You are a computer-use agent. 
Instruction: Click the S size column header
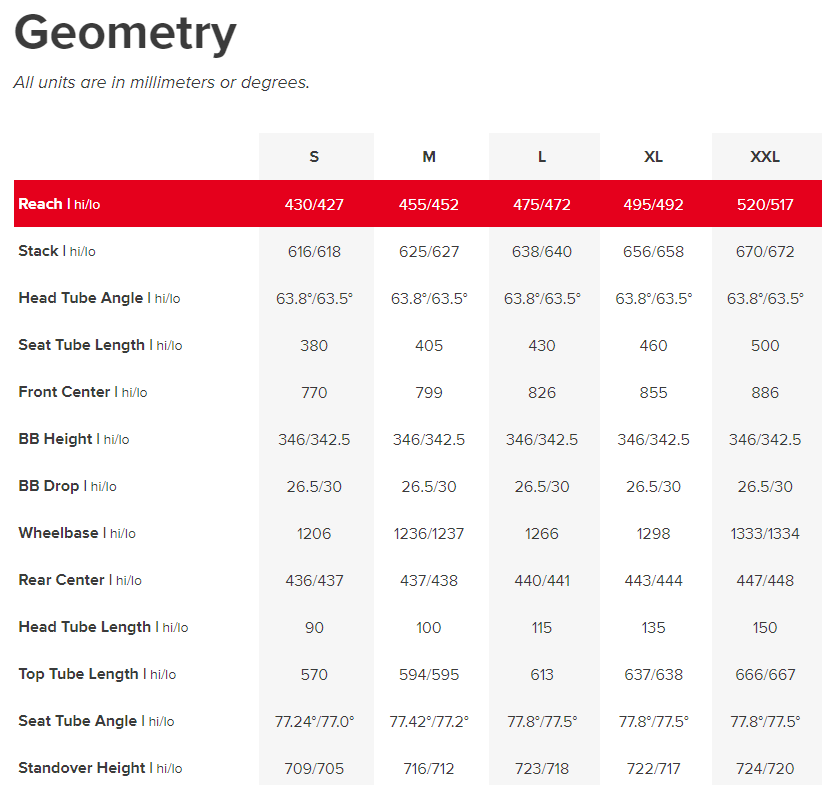pyautogui.click(x=314, y=157)
